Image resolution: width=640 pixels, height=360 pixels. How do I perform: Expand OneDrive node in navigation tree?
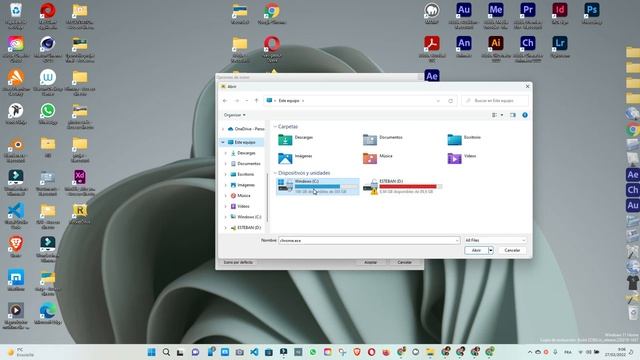click(x=223, y=129)
